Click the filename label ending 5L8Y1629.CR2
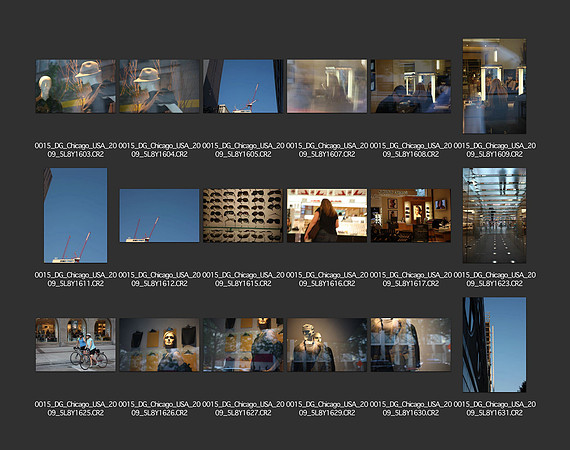The image size is (570, 450). (x=327, y=409)
